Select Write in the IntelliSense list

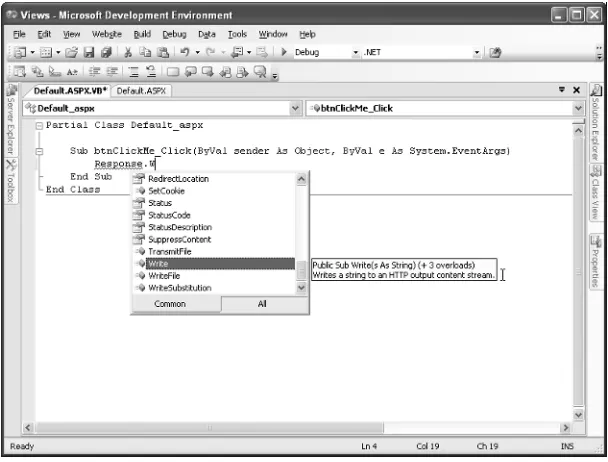pos(214,264)
